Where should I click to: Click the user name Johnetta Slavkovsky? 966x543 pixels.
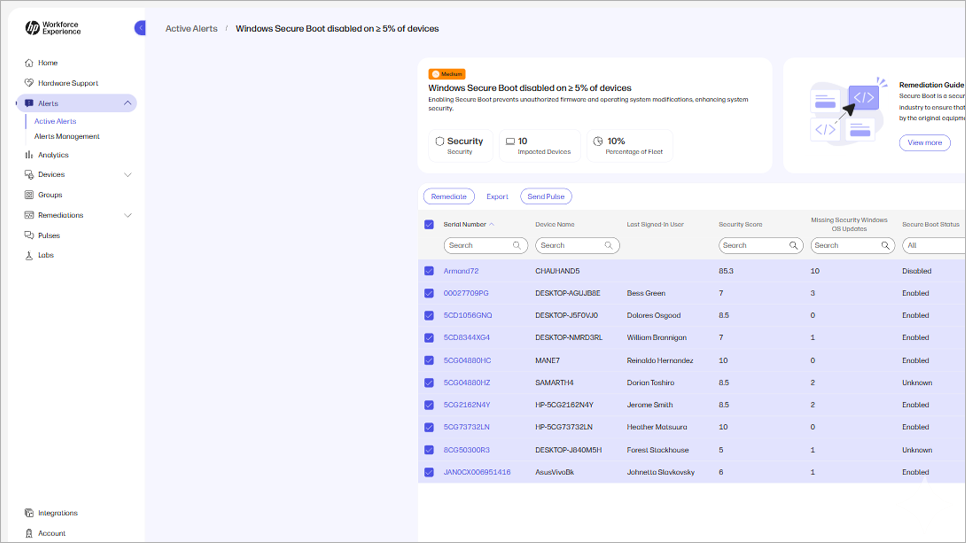click(x=660, y=472)
